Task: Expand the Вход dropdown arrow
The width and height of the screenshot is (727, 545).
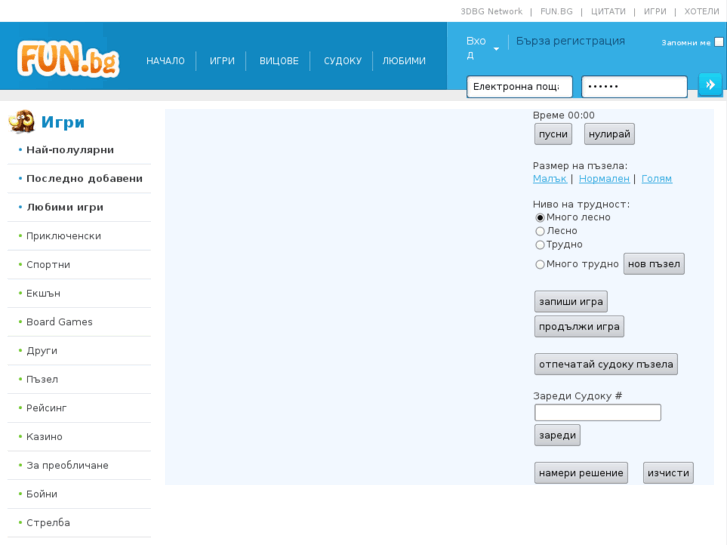Action: [x=496, y=49]
